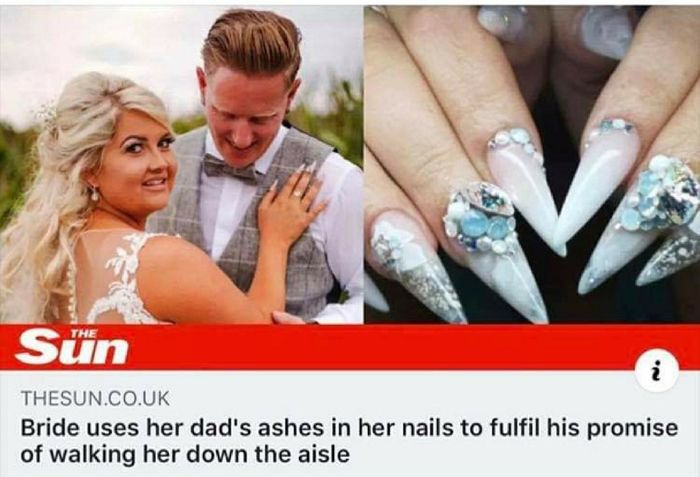Click the info "i" icon on the link preview
The image size is (700, 477).
[x=656, y=371]
